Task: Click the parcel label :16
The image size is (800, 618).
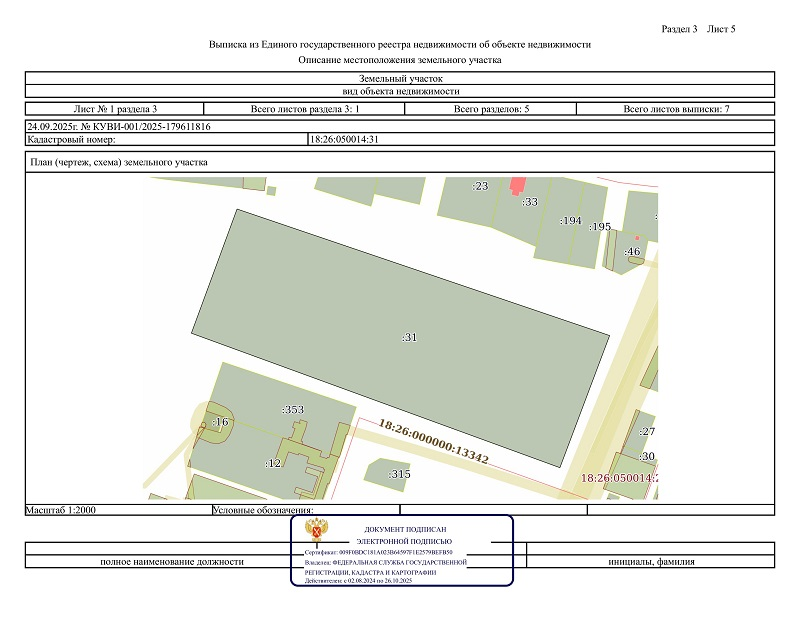Action: click(220, 423)
